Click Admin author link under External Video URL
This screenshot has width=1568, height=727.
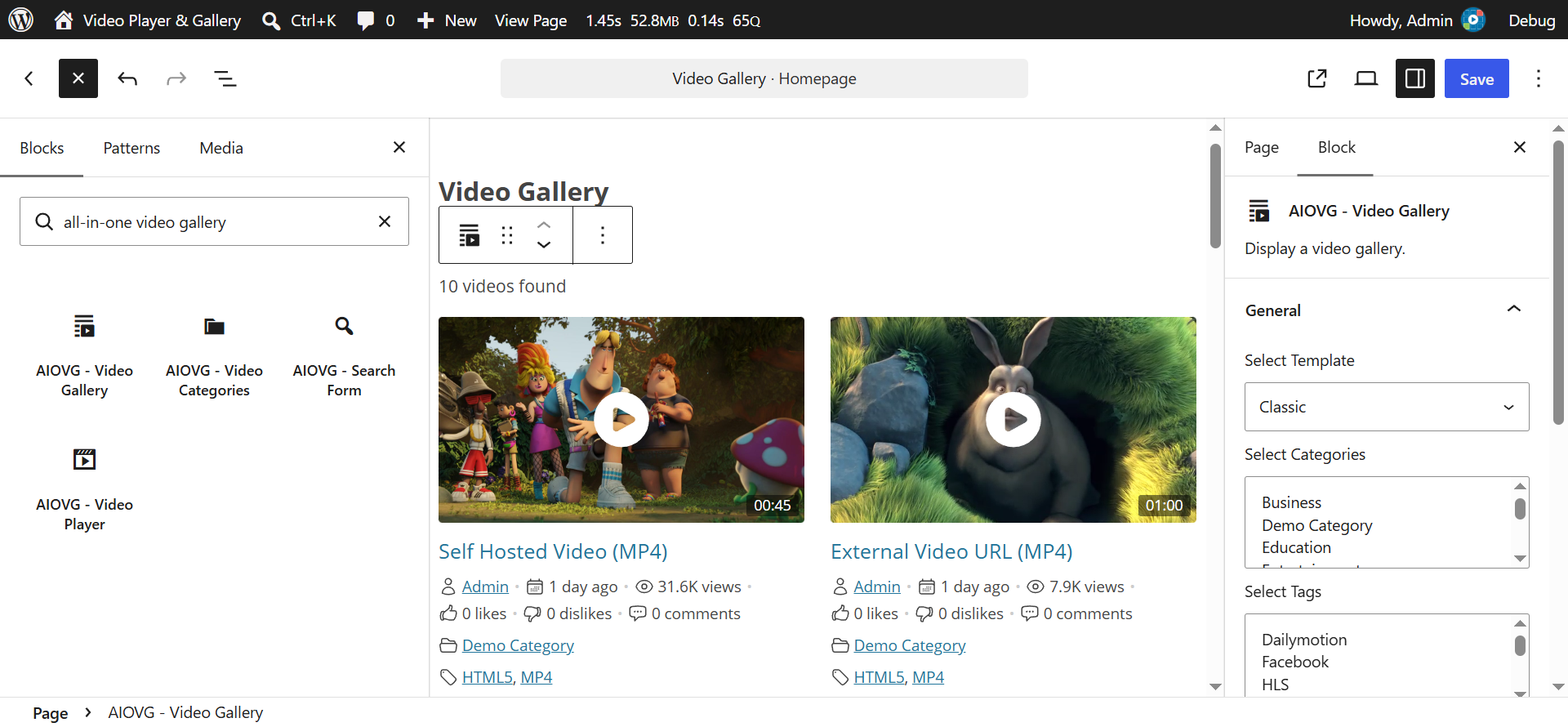point(877,587)
